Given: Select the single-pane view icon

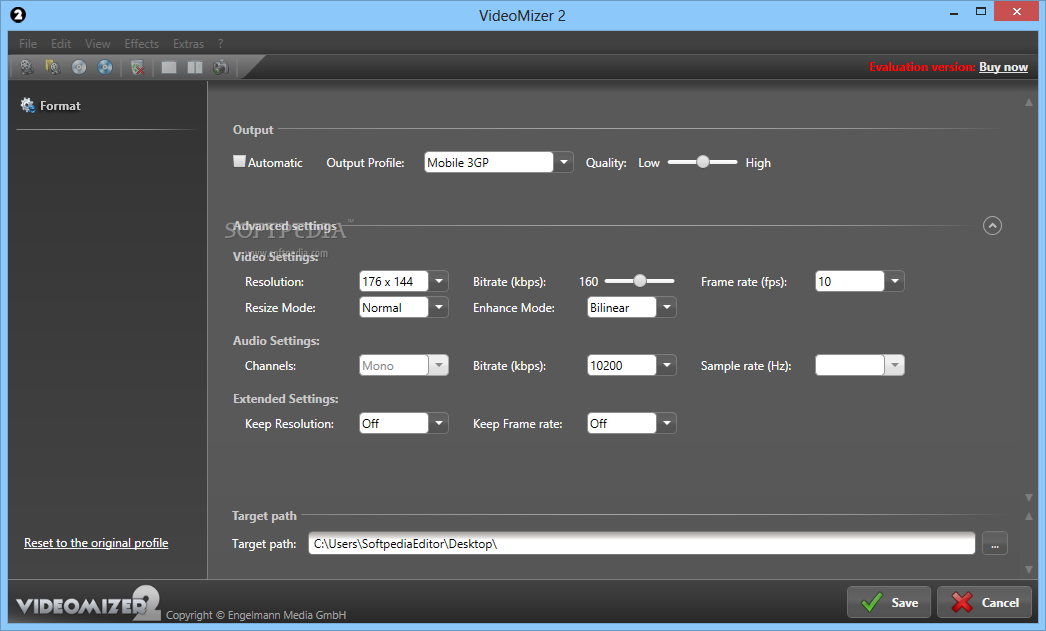Looking at the screenshot, I should click(x=169, y=67).
